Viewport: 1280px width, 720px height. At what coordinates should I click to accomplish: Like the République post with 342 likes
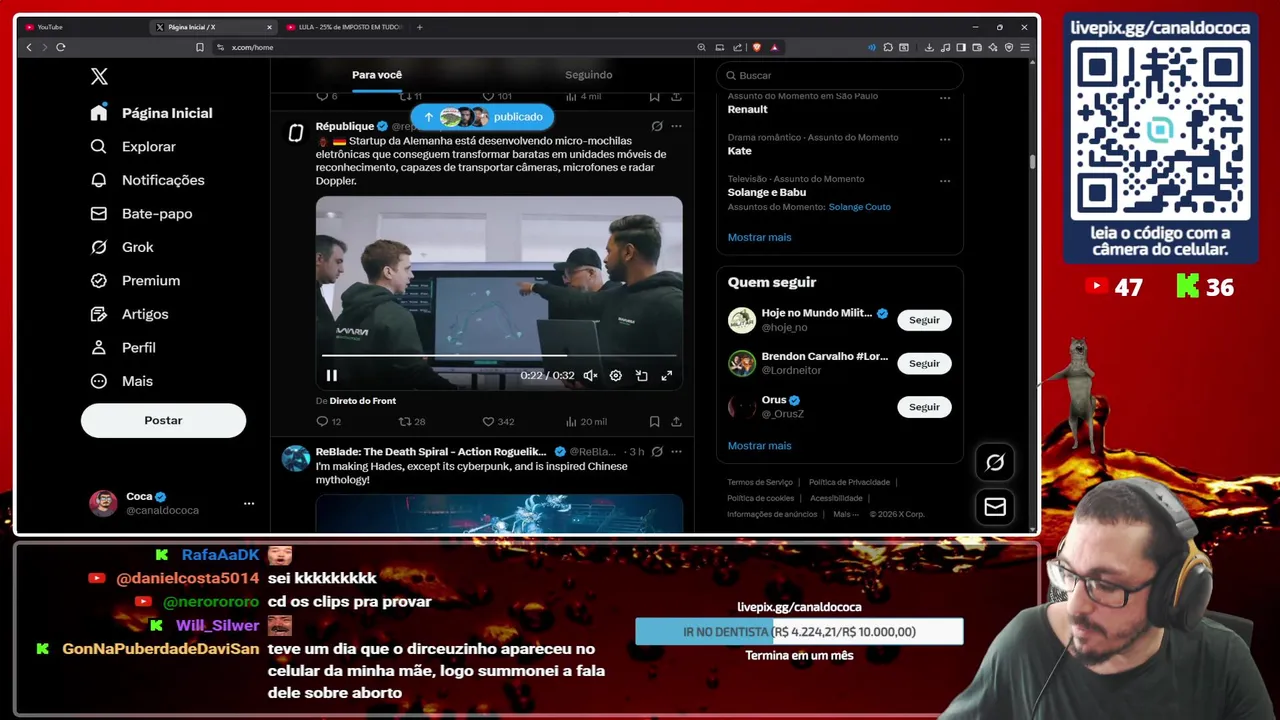[x=498, y=422]
